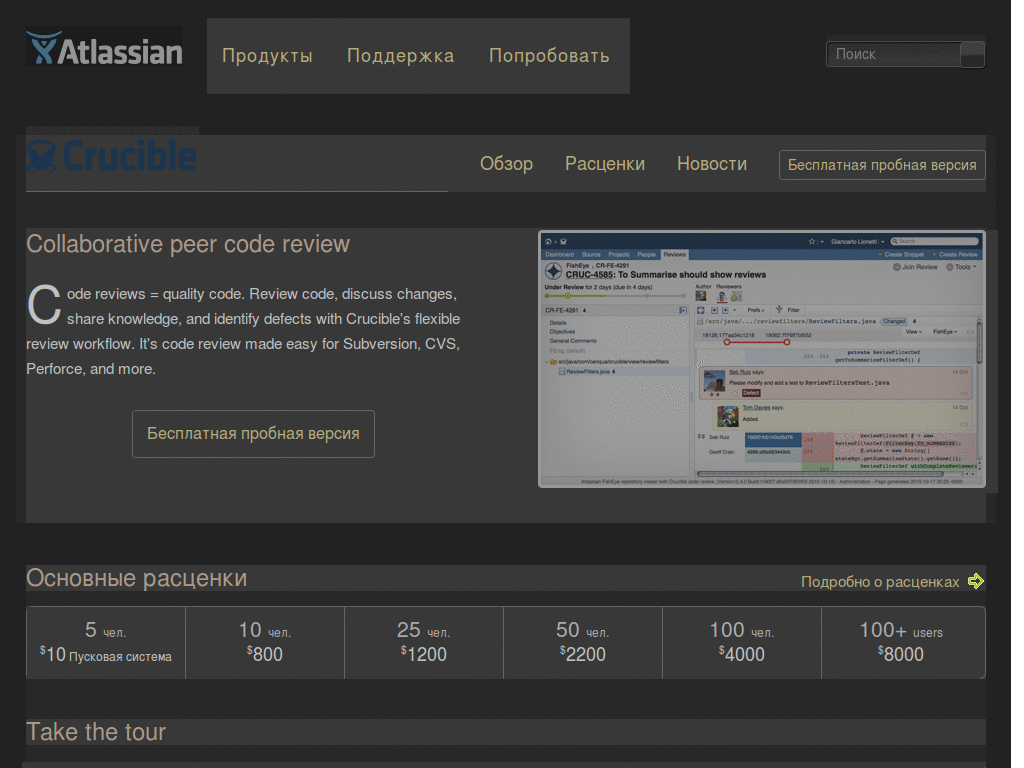Image resolution: width=1024 pixels, height=768 pixels.
Task: Click the Atlassian logo
Action: click(x=104, y=48)
